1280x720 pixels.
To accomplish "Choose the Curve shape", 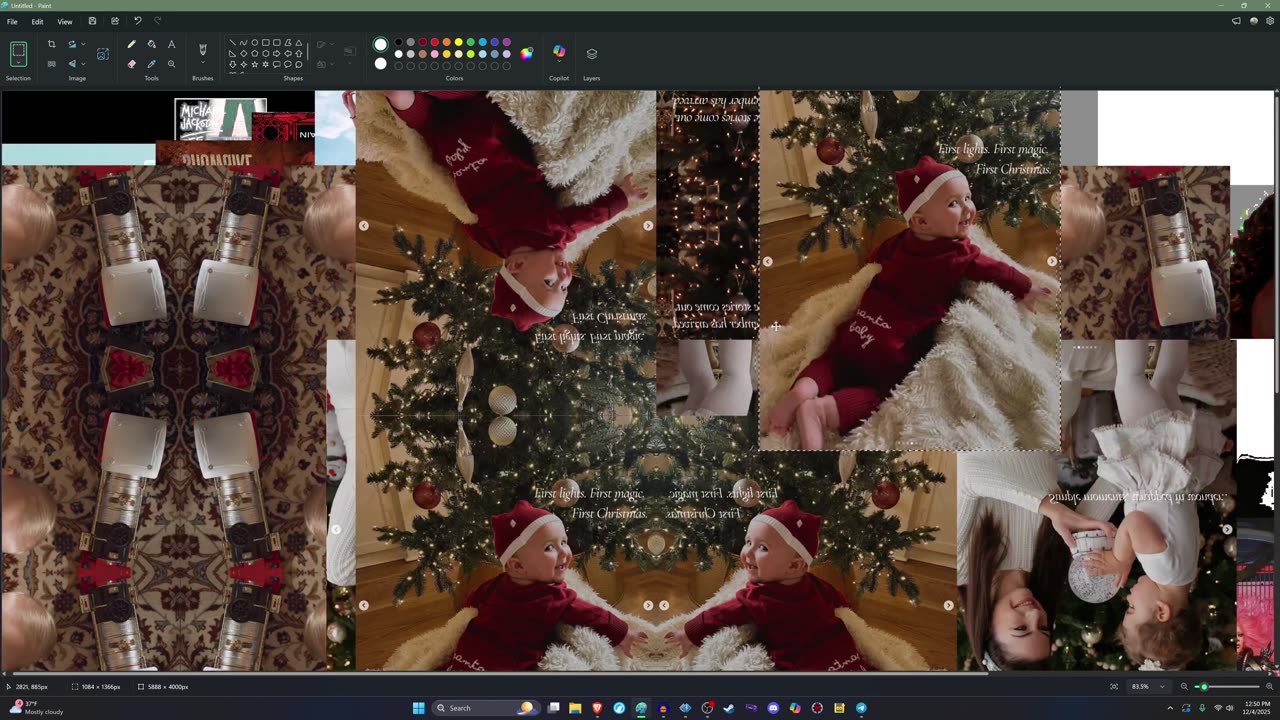I will [x=244, y=43].
